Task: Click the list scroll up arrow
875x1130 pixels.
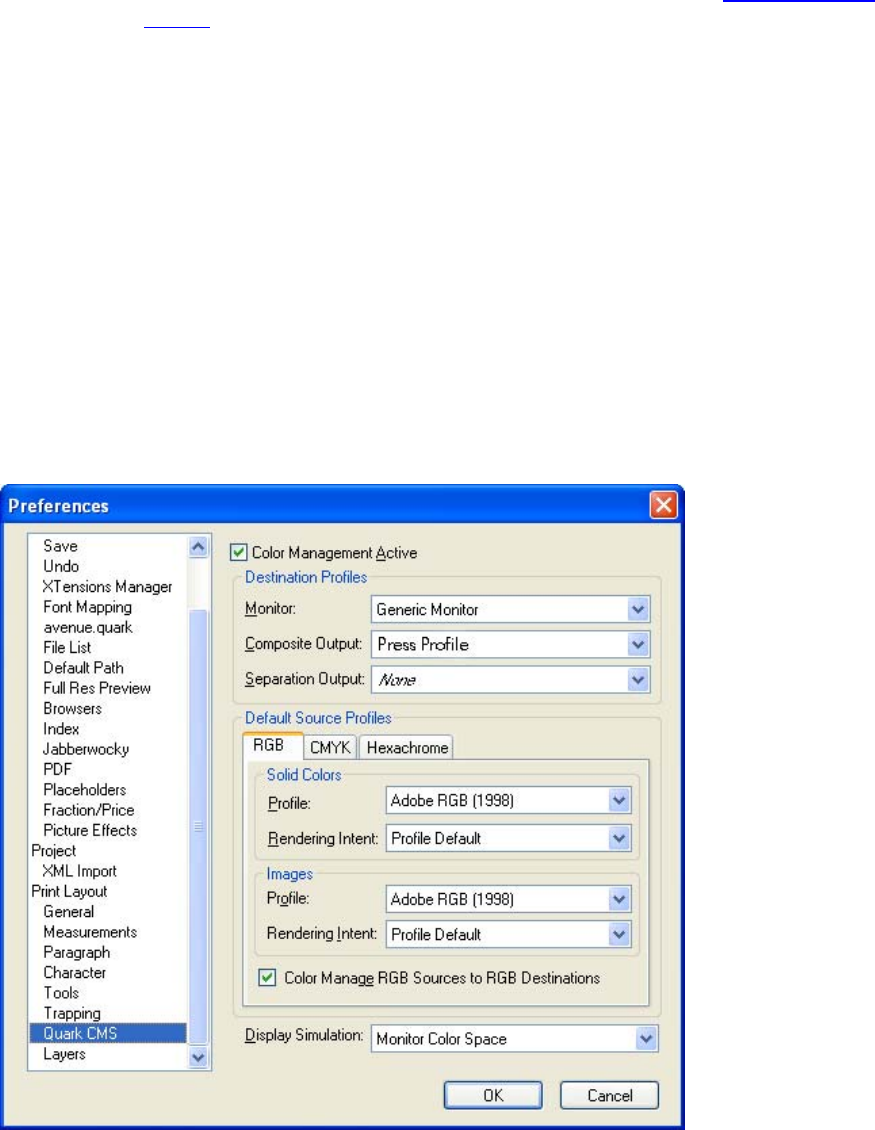Action: pyautogui.click(x=198, y=547)
